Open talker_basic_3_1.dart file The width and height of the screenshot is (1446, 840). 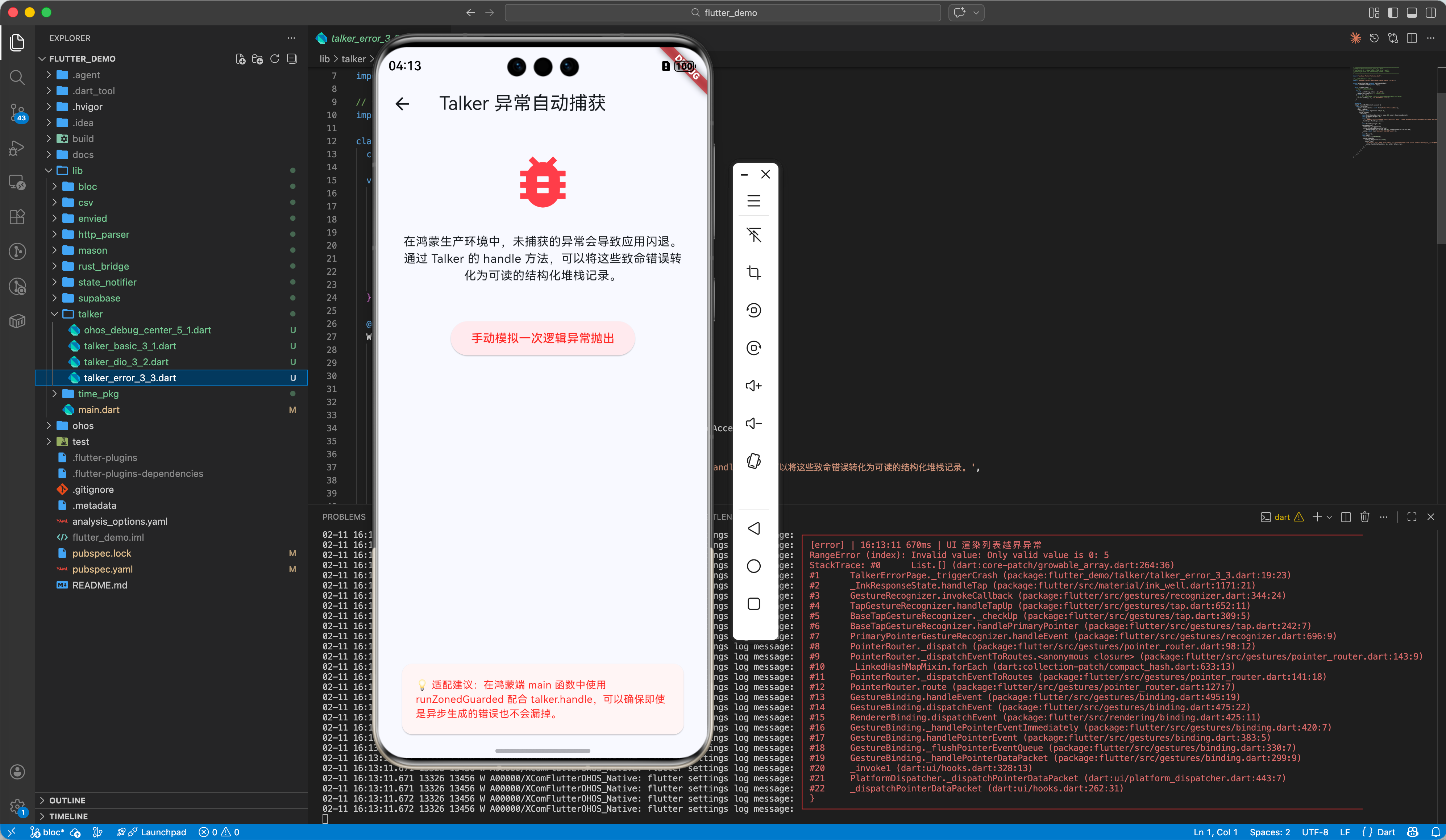(130, 346)
